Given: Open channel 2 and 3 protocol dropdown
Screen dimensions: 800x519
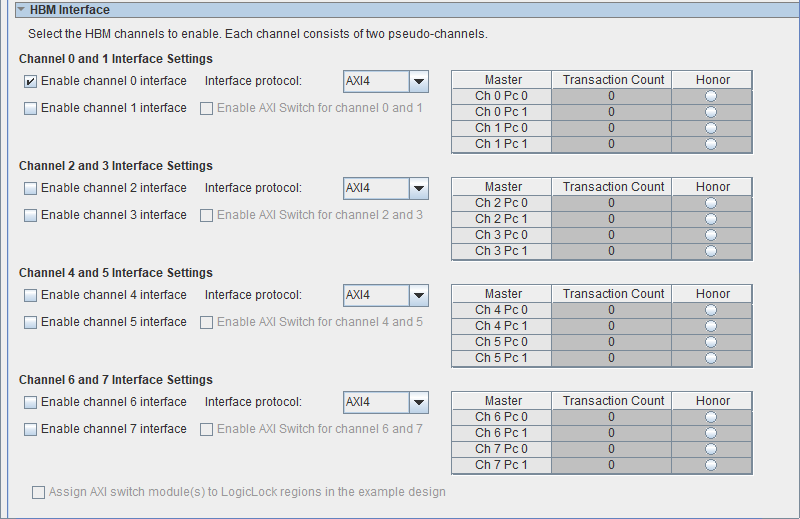Looking at the screenshot, I should 419,188.
